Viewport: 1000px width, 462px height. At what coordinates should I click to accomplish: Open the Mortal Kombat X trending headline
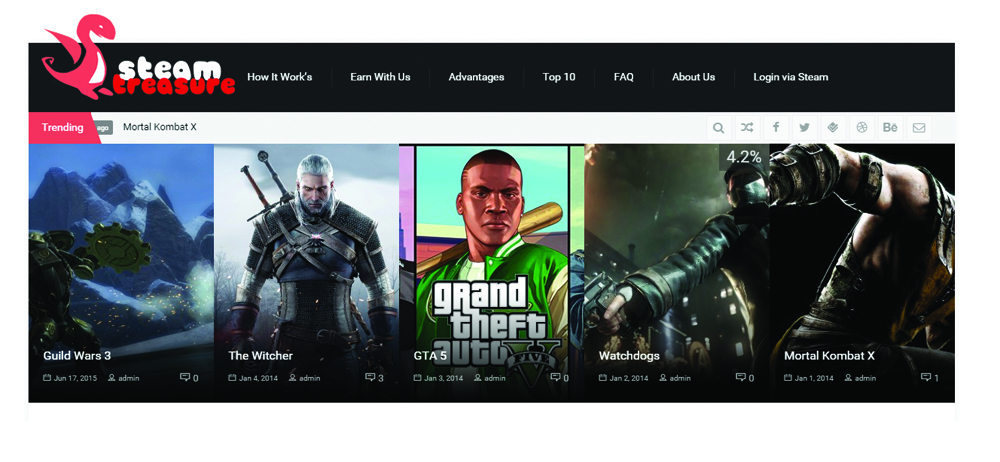click(159, 127)
